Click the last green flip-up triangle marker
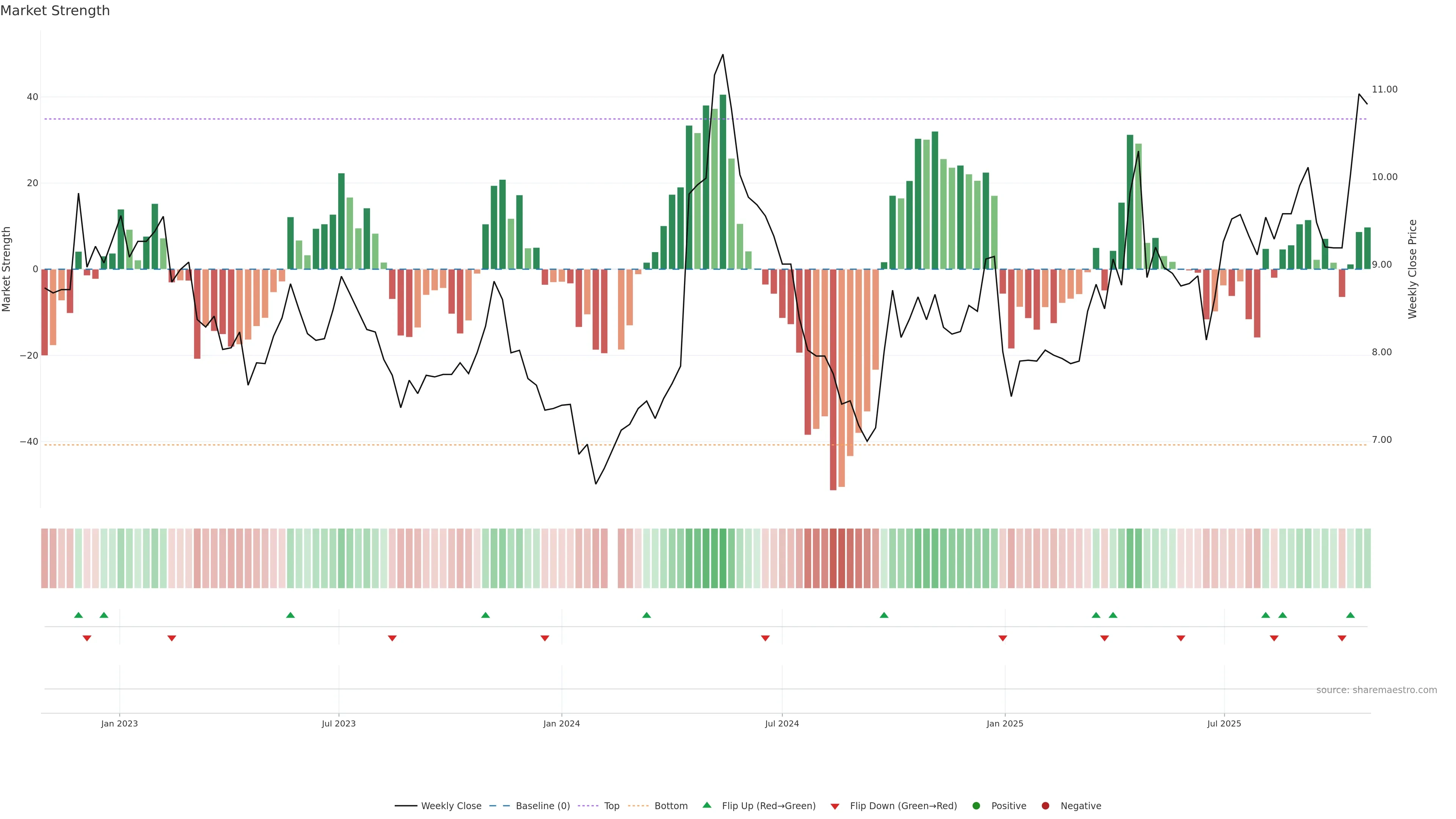This screenshot has width=1456, height=819. click(x=1350, y=615)
